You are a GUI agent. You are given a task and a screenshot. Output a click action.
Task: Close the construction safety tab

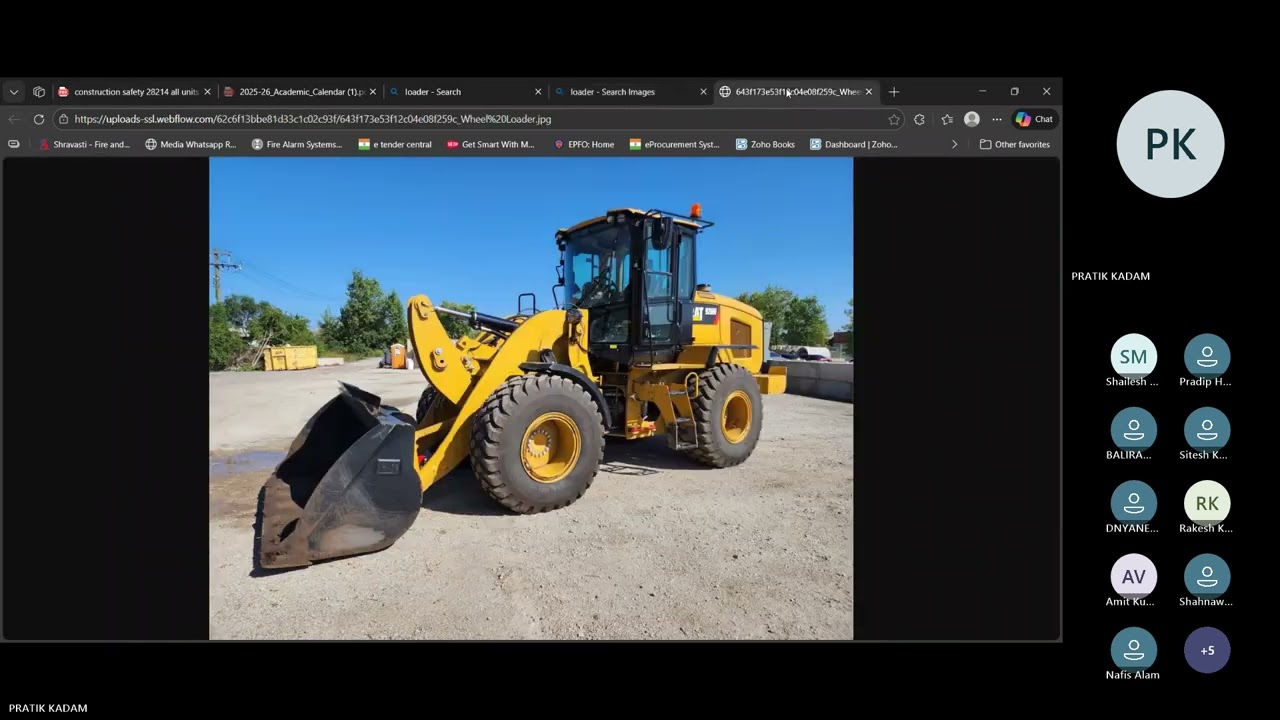click(x=207, y=92)
